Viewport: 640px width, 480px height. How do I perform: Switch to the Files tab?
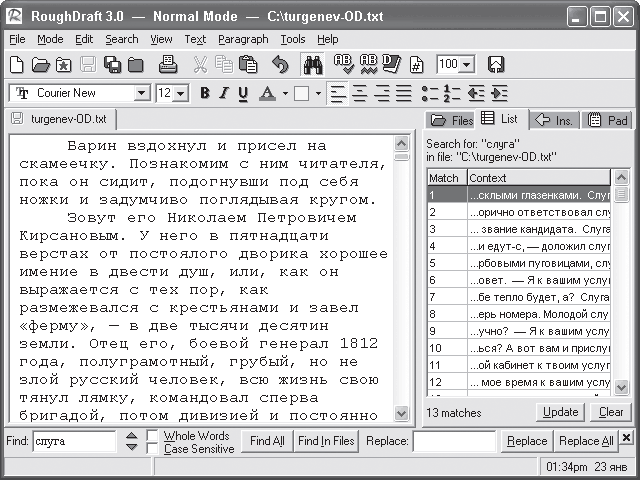pyautogui.click(x=451, y=120)
